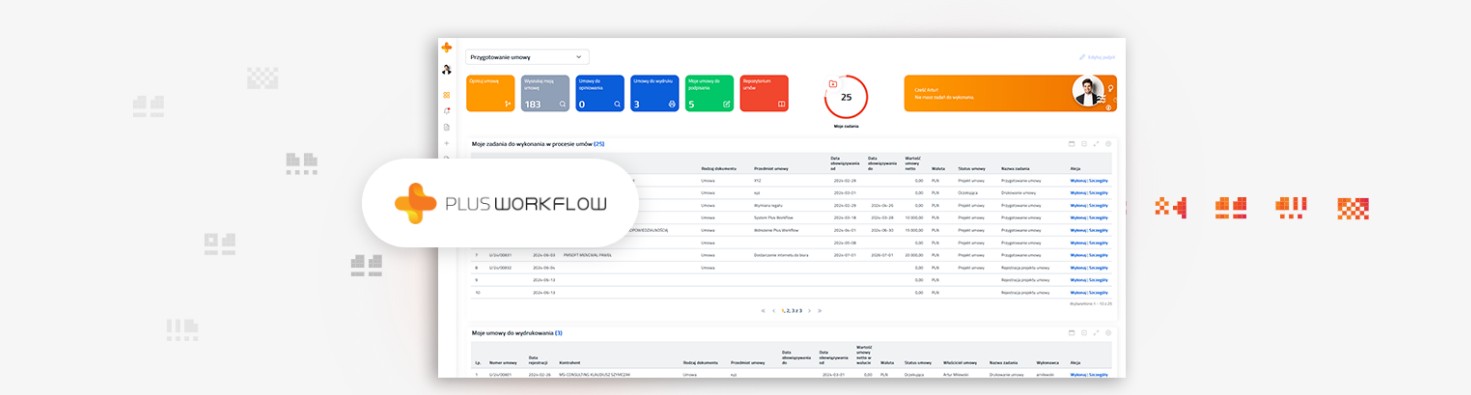Open the green Moje umowy do podpisania tile

tap(709, 93)
